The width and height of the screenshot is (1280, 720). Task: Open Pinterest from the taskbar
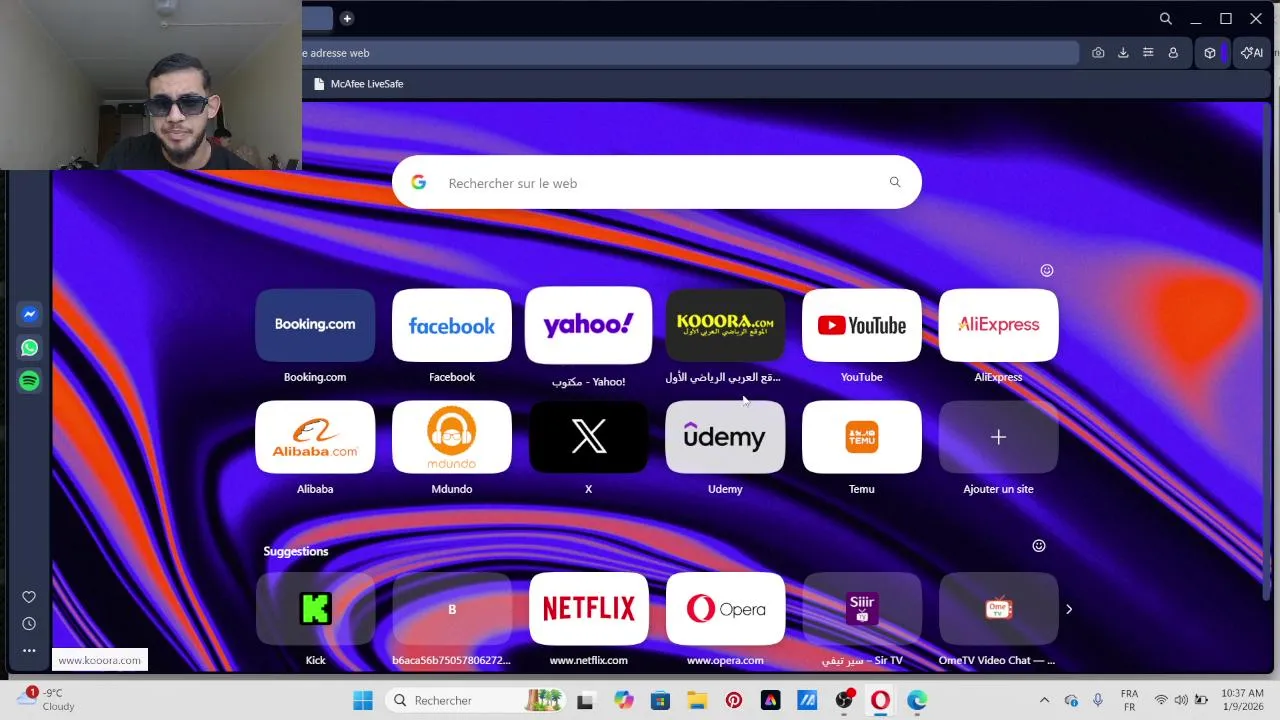coord(734,700)
